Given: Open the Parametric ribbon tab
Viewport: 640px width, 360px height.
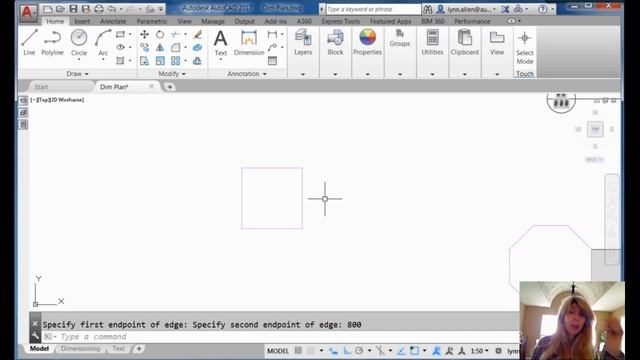Looking at the screenshot, I should pyautogui.click(x=151, y=21).
